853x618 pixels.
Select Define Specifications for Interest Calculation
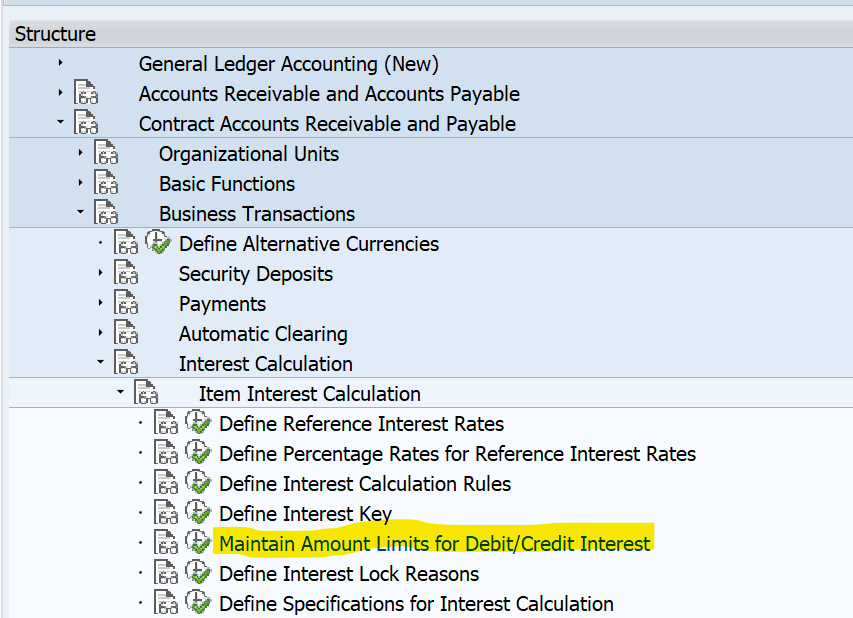[x=416, y=603]
